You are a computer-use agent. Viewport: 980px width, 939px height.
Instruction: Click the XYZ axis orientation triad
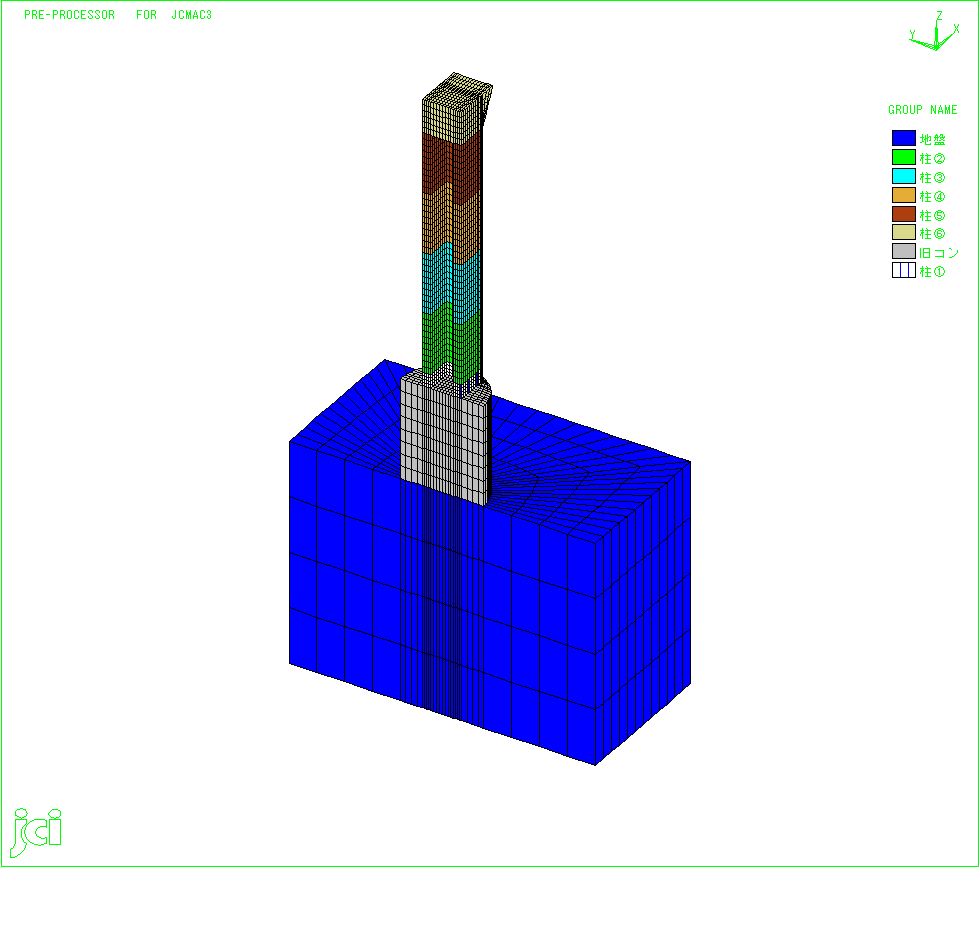click(934, 31)
